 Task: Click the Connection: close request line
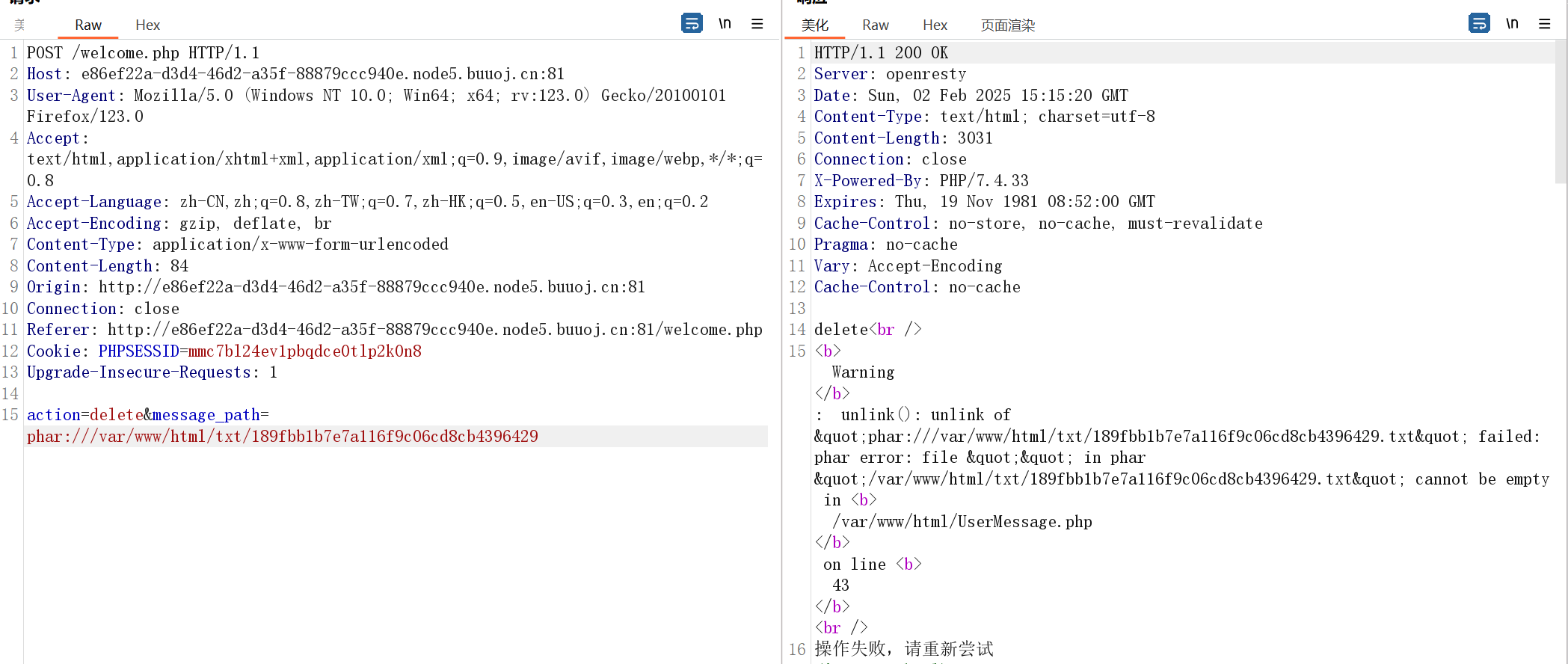point(103,309)
